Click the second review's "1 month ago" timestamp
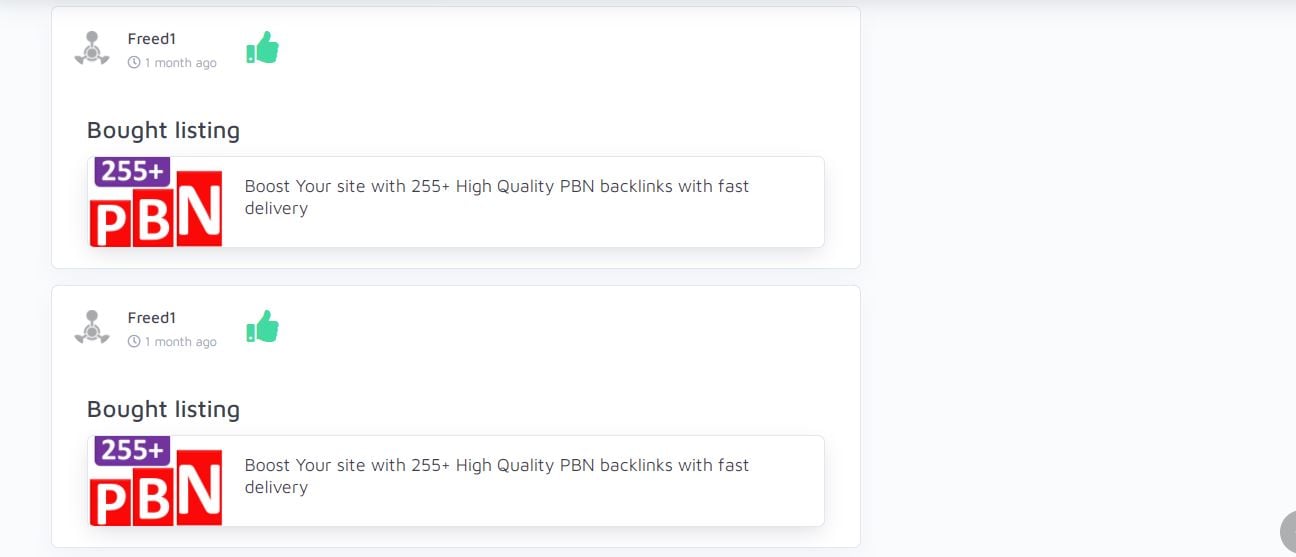The image size is (1296, 557). [x=181, y=342]
